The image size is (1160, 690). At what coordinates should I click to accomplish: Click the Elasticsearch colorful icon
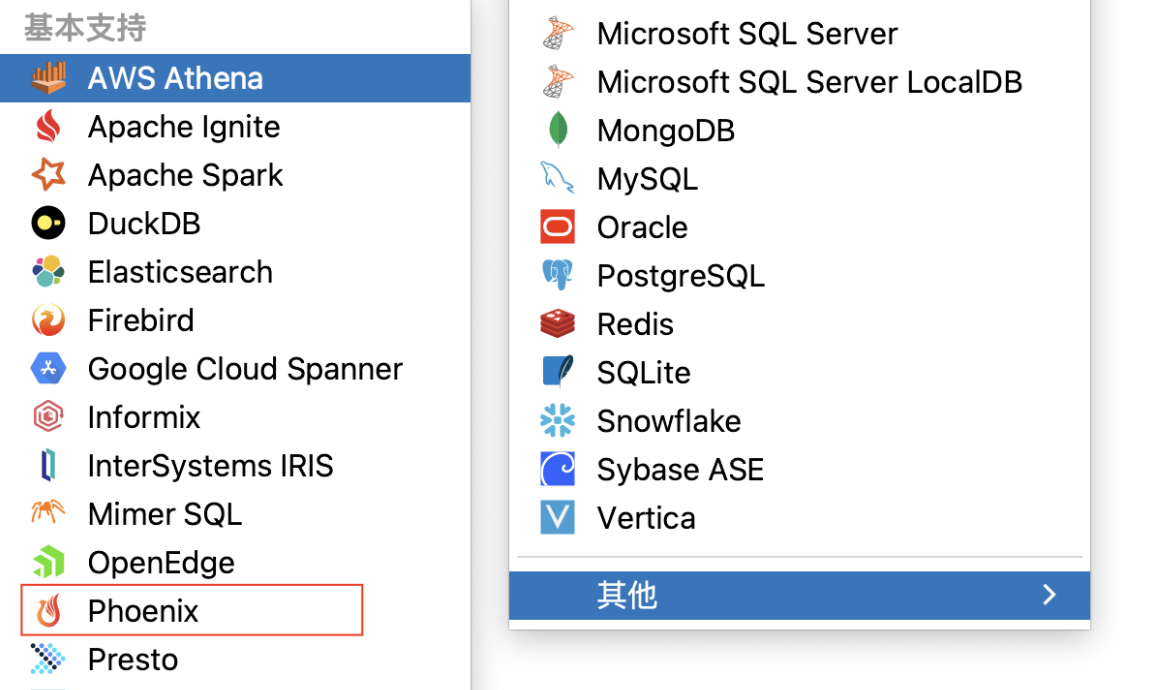click(x=49, y=271)
